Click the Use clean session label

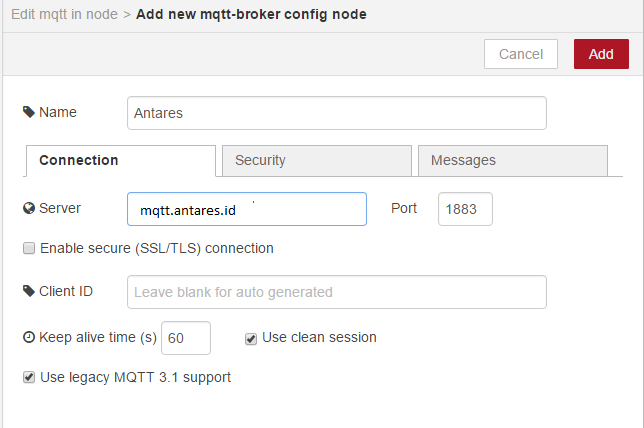[319, 338]
